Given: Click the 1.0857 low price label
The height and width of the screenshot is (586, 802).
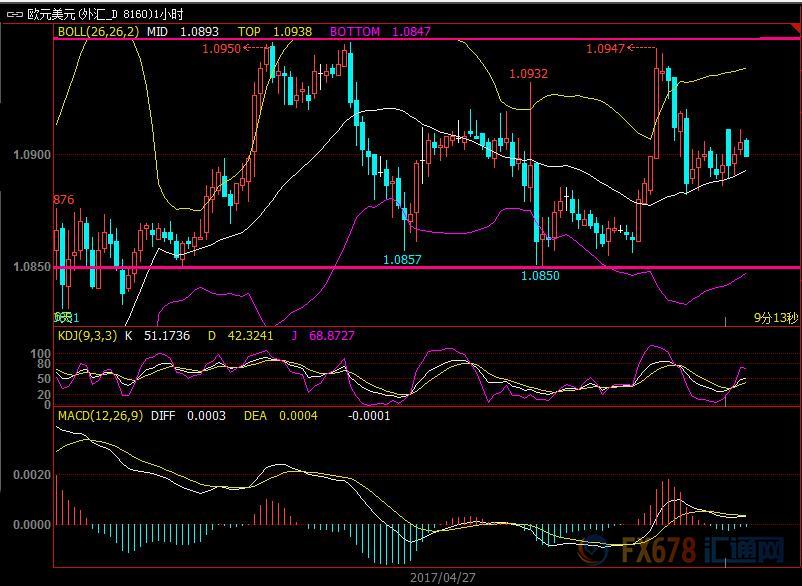Looking at the screenshot, I should [x=402, y=259].
